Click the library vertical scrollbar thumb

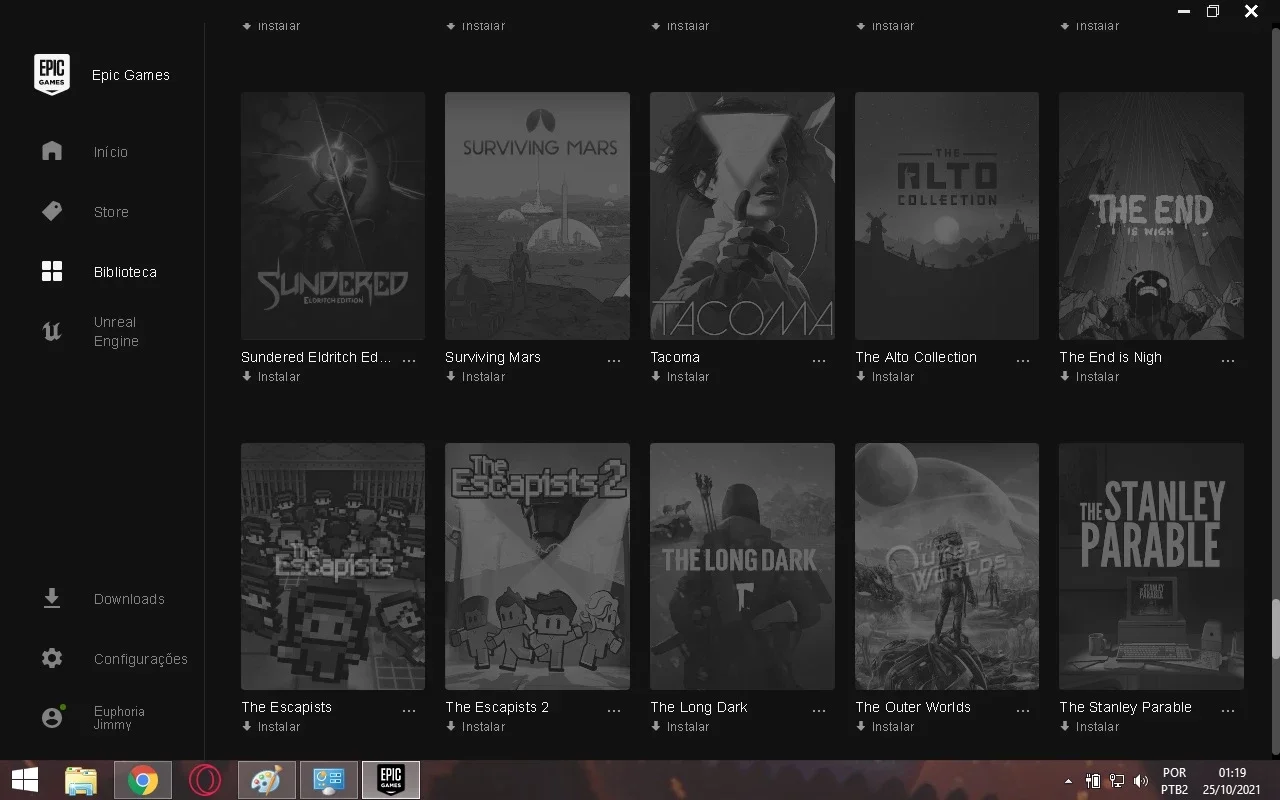(x=1274, y=628)
